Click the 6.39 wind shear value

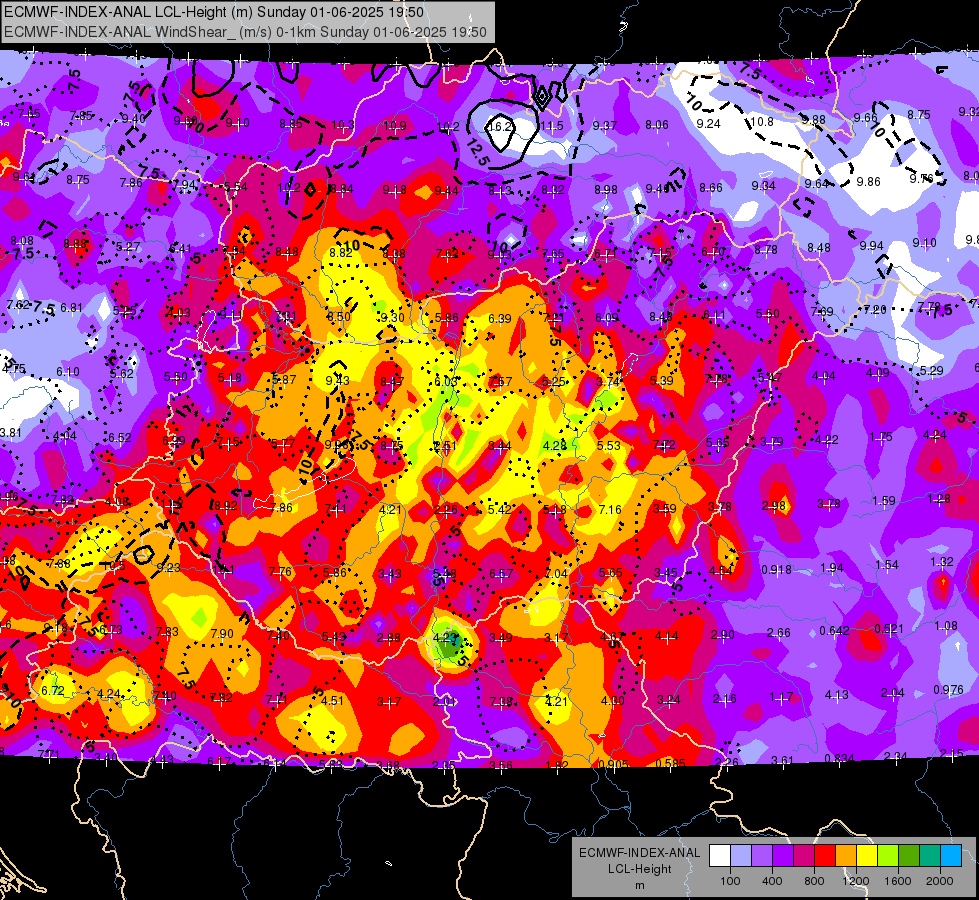[x=499, y=319]
